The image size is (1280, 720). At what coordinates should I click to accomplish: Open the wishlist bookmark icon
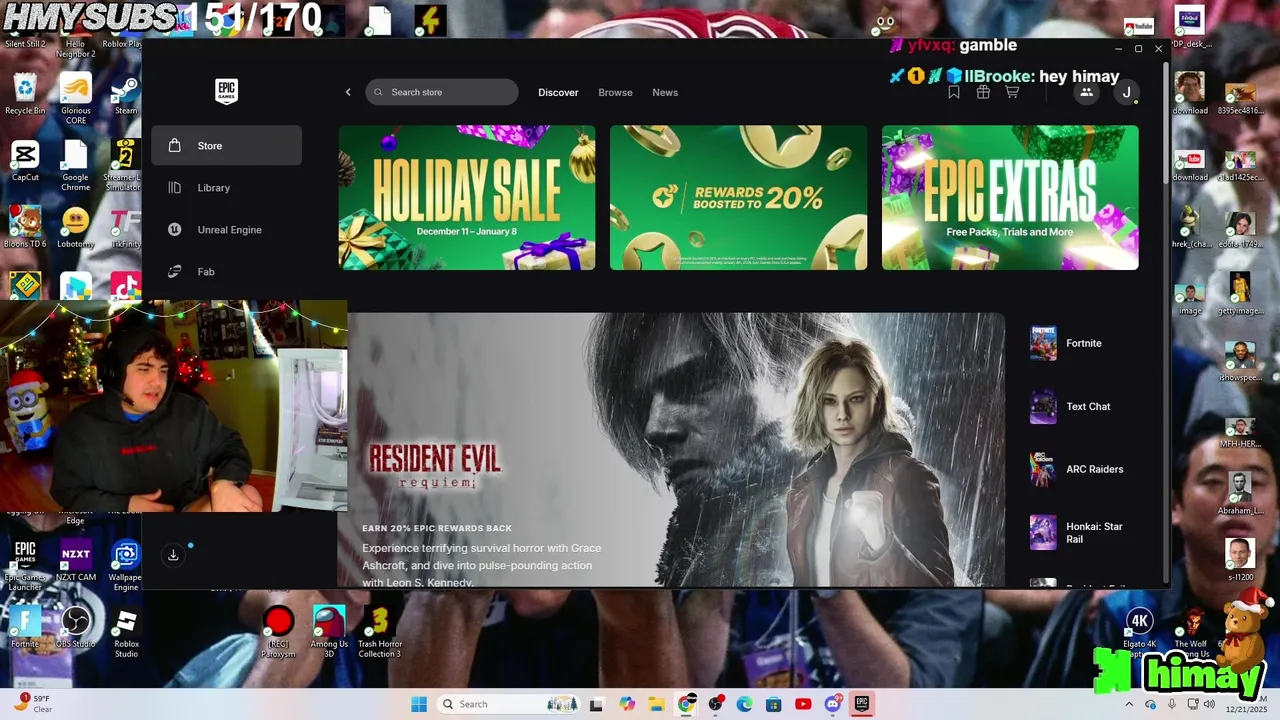pyautogui.click(x=954, y=92)
